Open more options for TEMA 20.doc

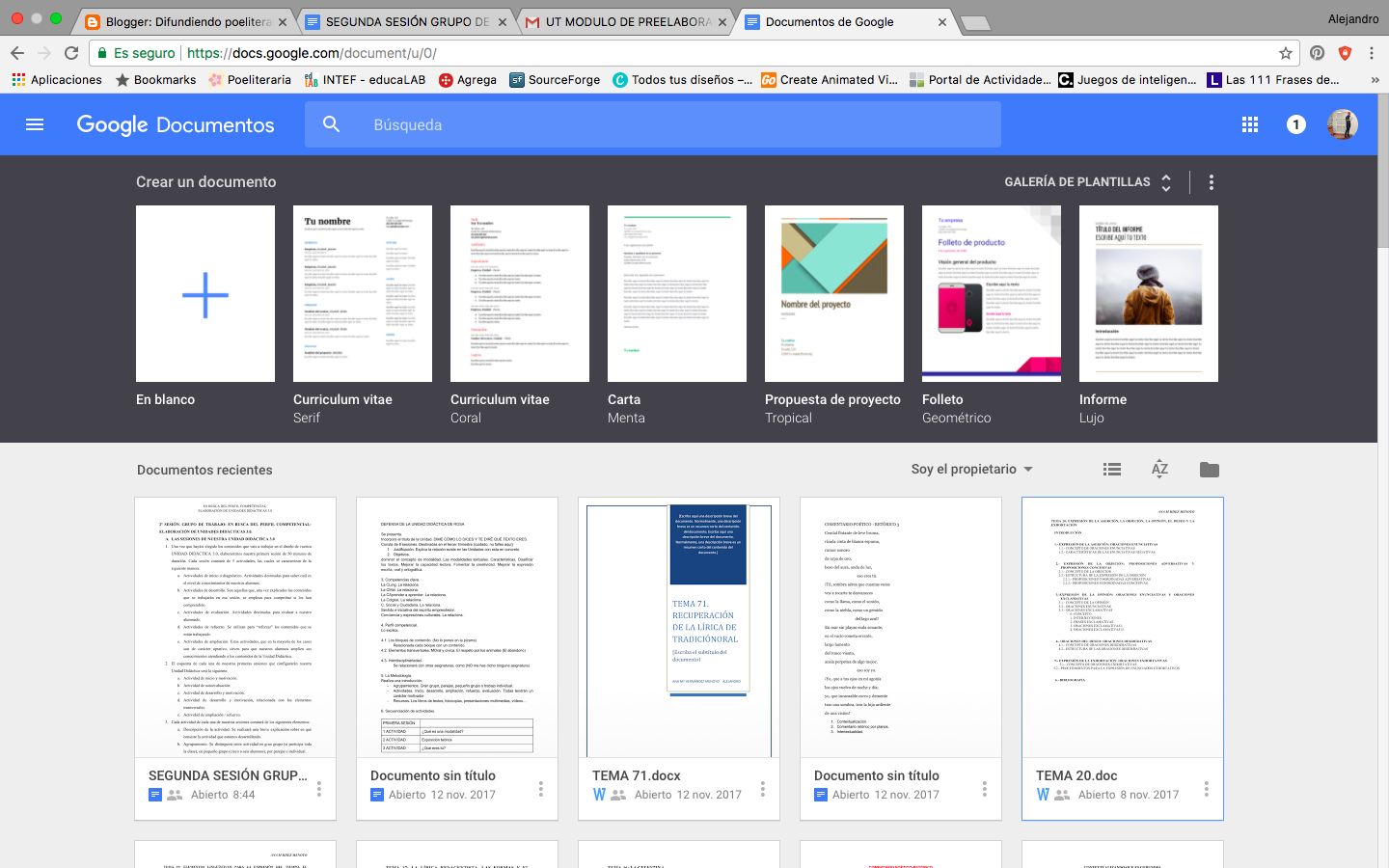pos(1207,789)
